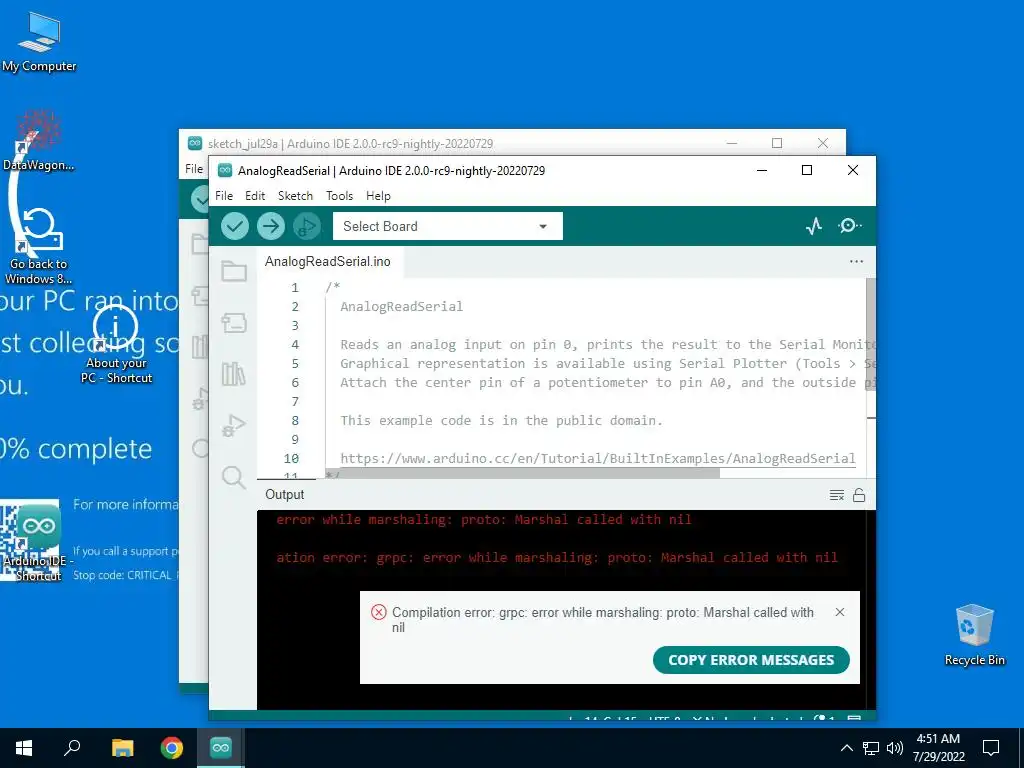Viewport: 1024px width, 768px height.
Task: Click the Output panel label
Action: tap(285, 494)
